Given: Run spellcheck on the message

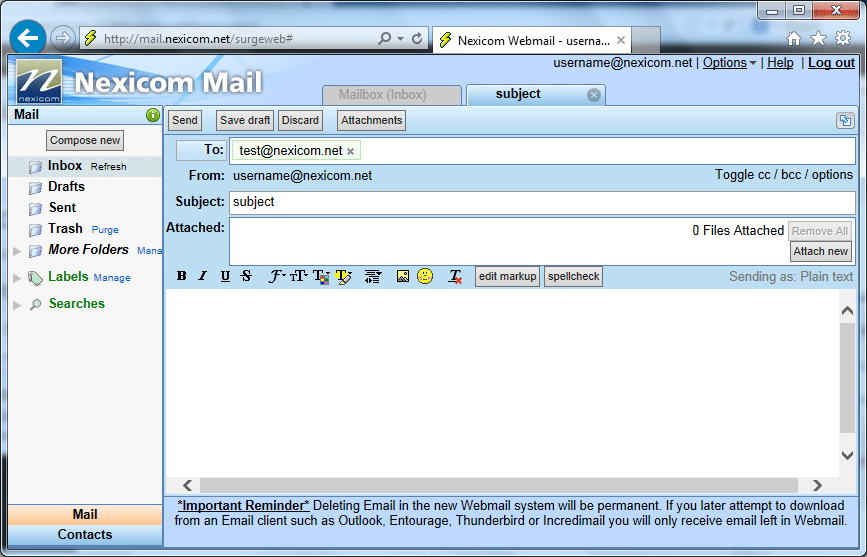Looking at the screenshot, I should pos(573,277).
